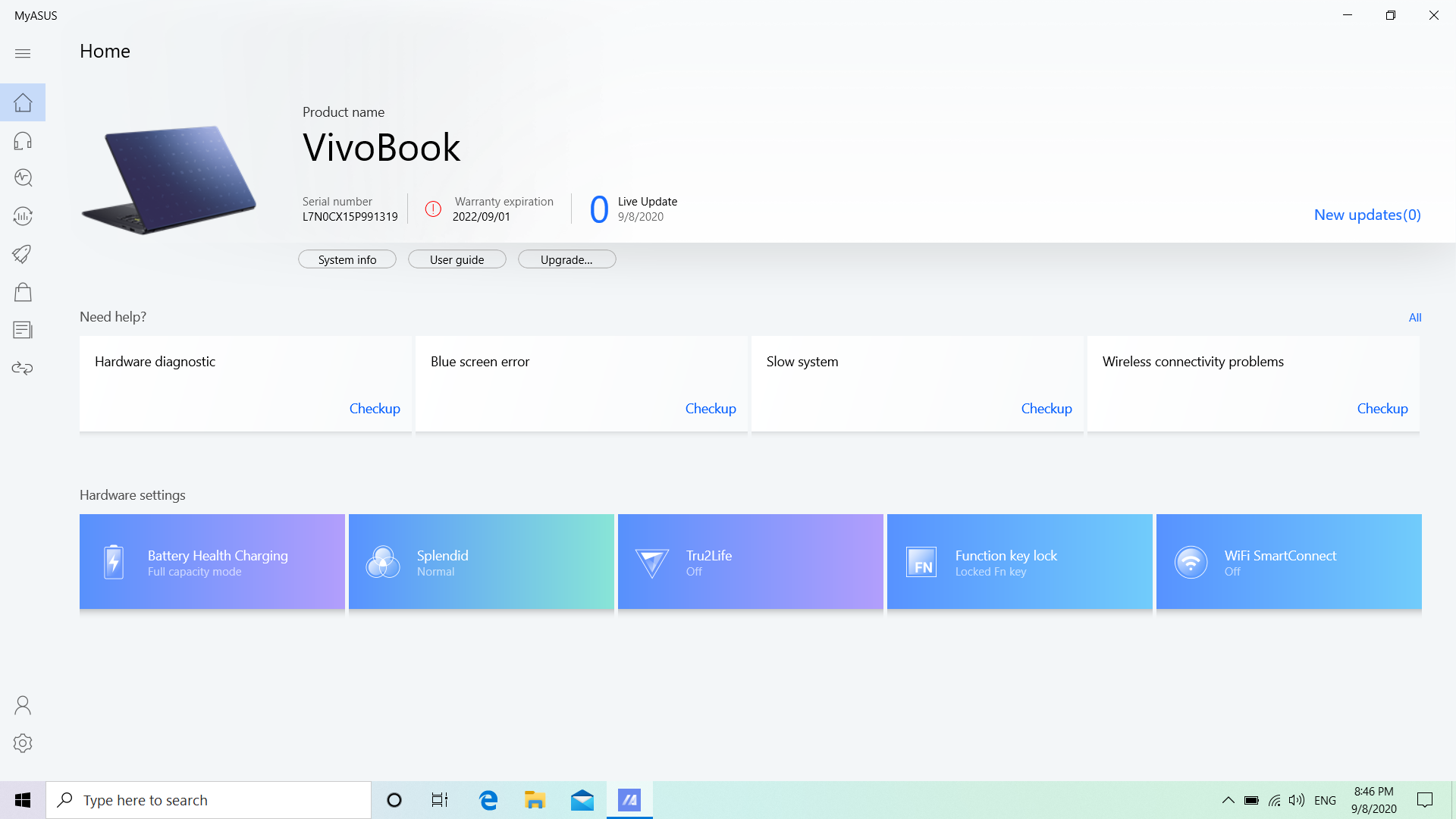Screen dimensions: 1456x819
Task: Open the volume speaker tray icon
Action: (1297, 800)
